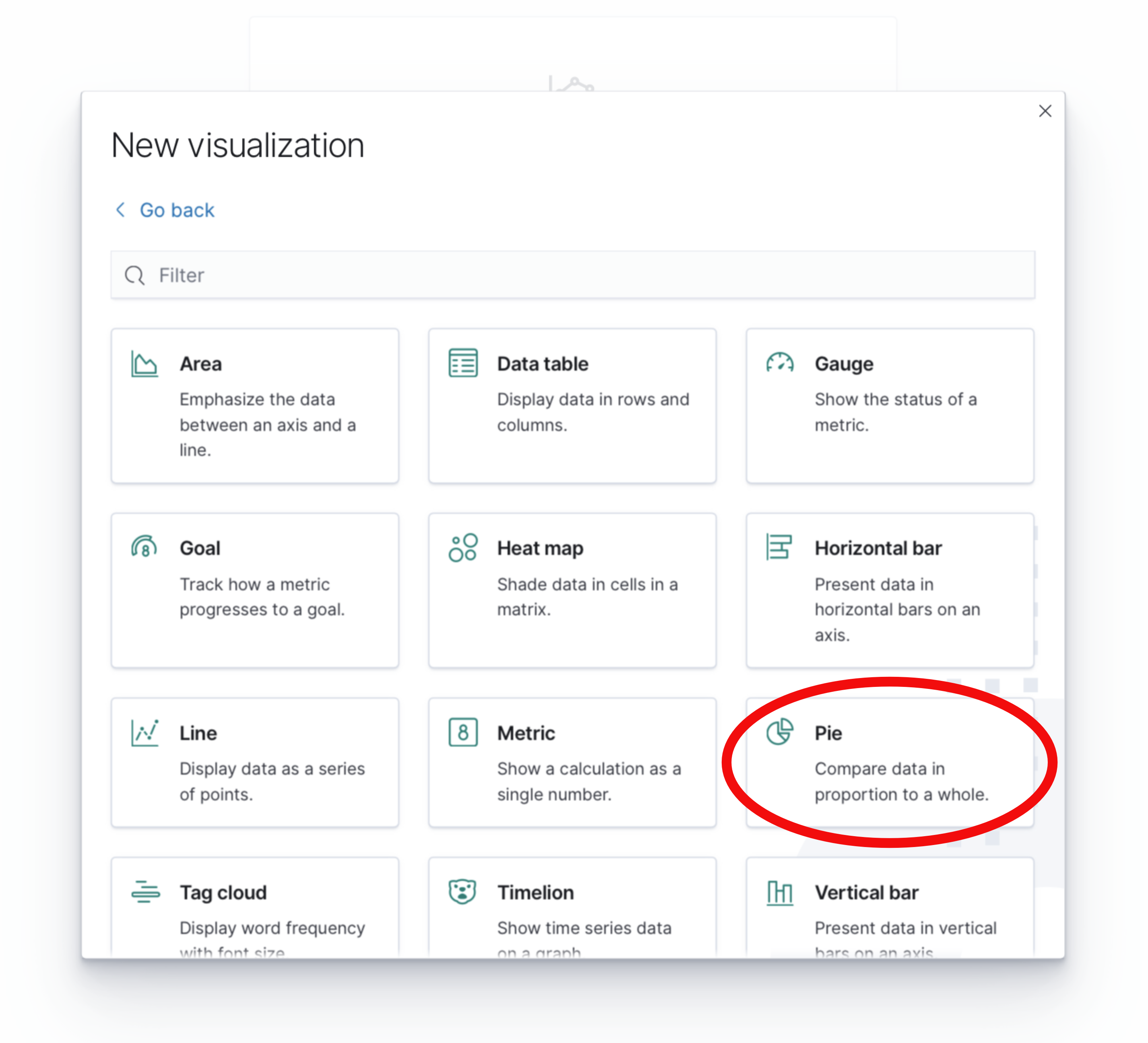Click the Vertical bar icon
1148x1043 pixels.
click(x=780, y=893)
